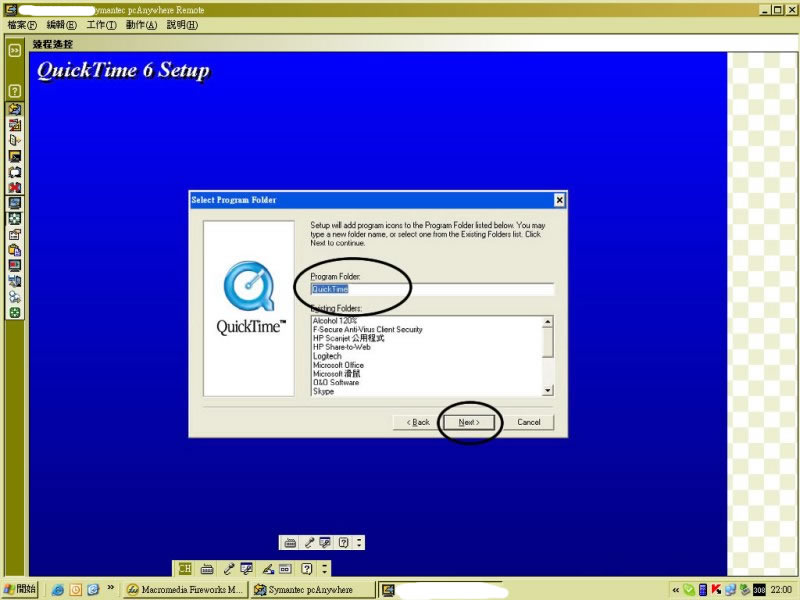Click the properties sheet sidebar icon

15,235
